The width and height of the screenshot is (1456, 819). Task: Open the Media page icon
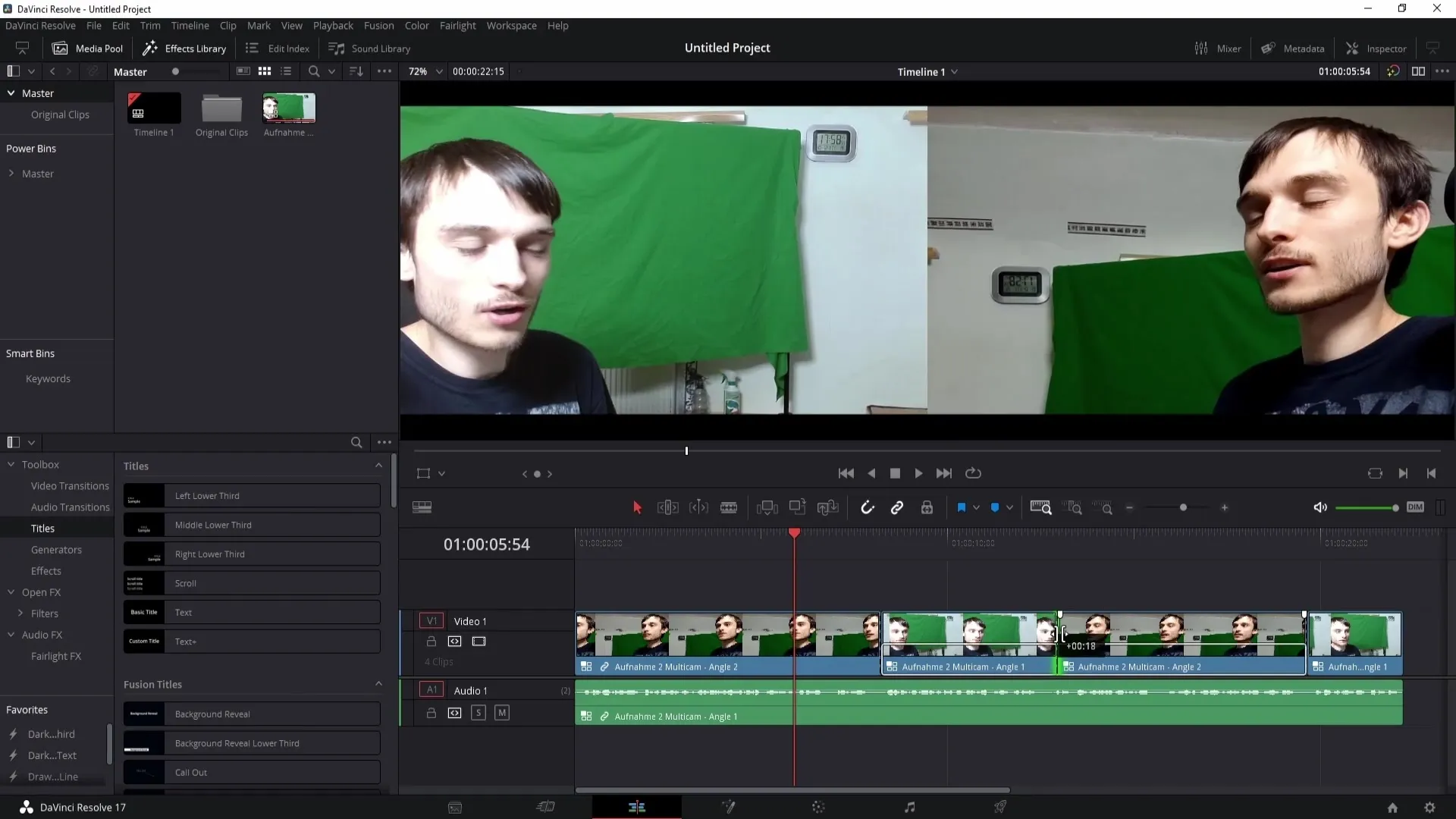[455, 808]
